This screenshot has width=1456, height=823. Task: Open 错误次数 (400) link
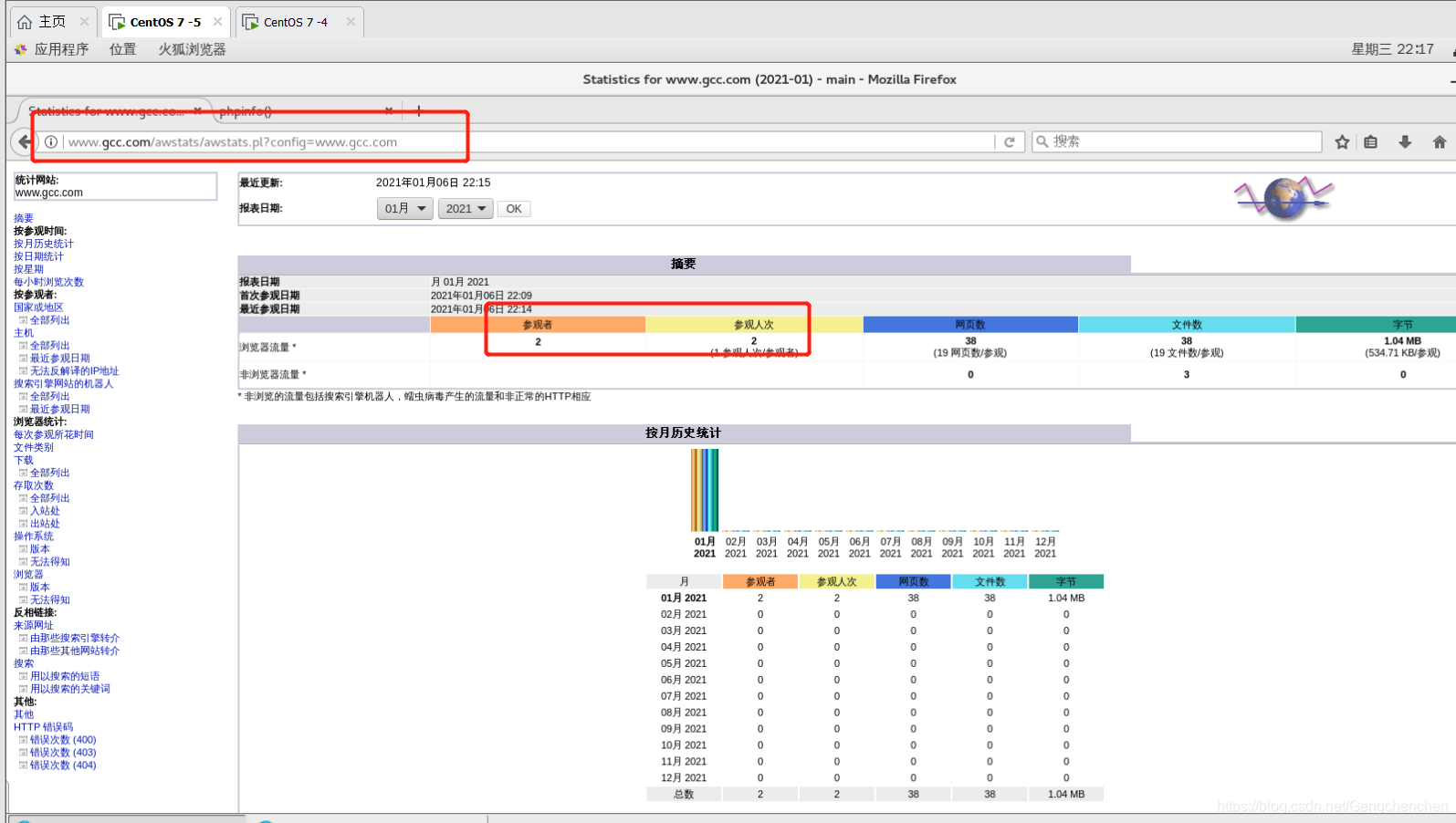point(63,740)
